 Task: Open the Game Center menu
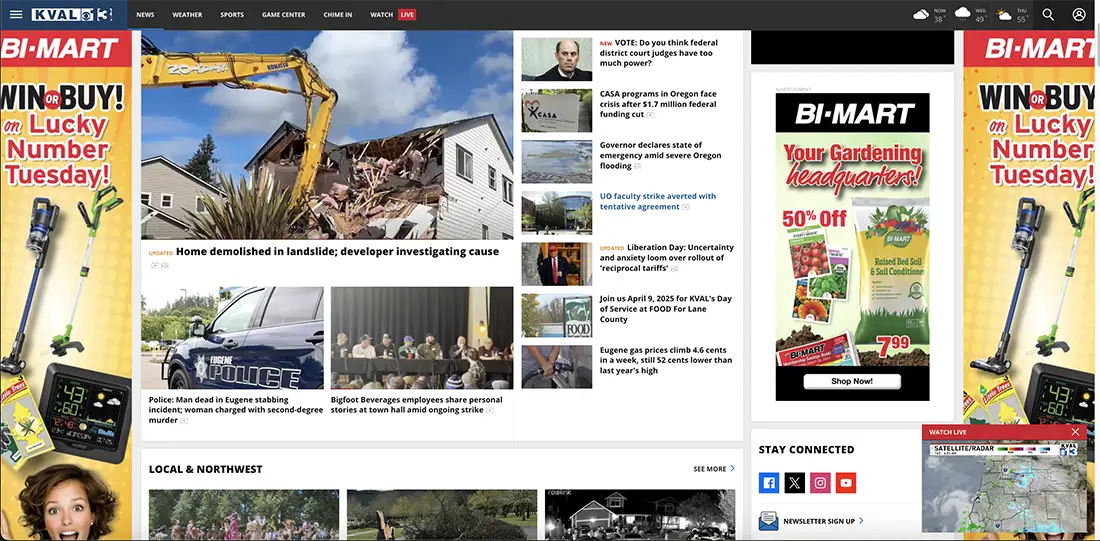coord(283,15)
